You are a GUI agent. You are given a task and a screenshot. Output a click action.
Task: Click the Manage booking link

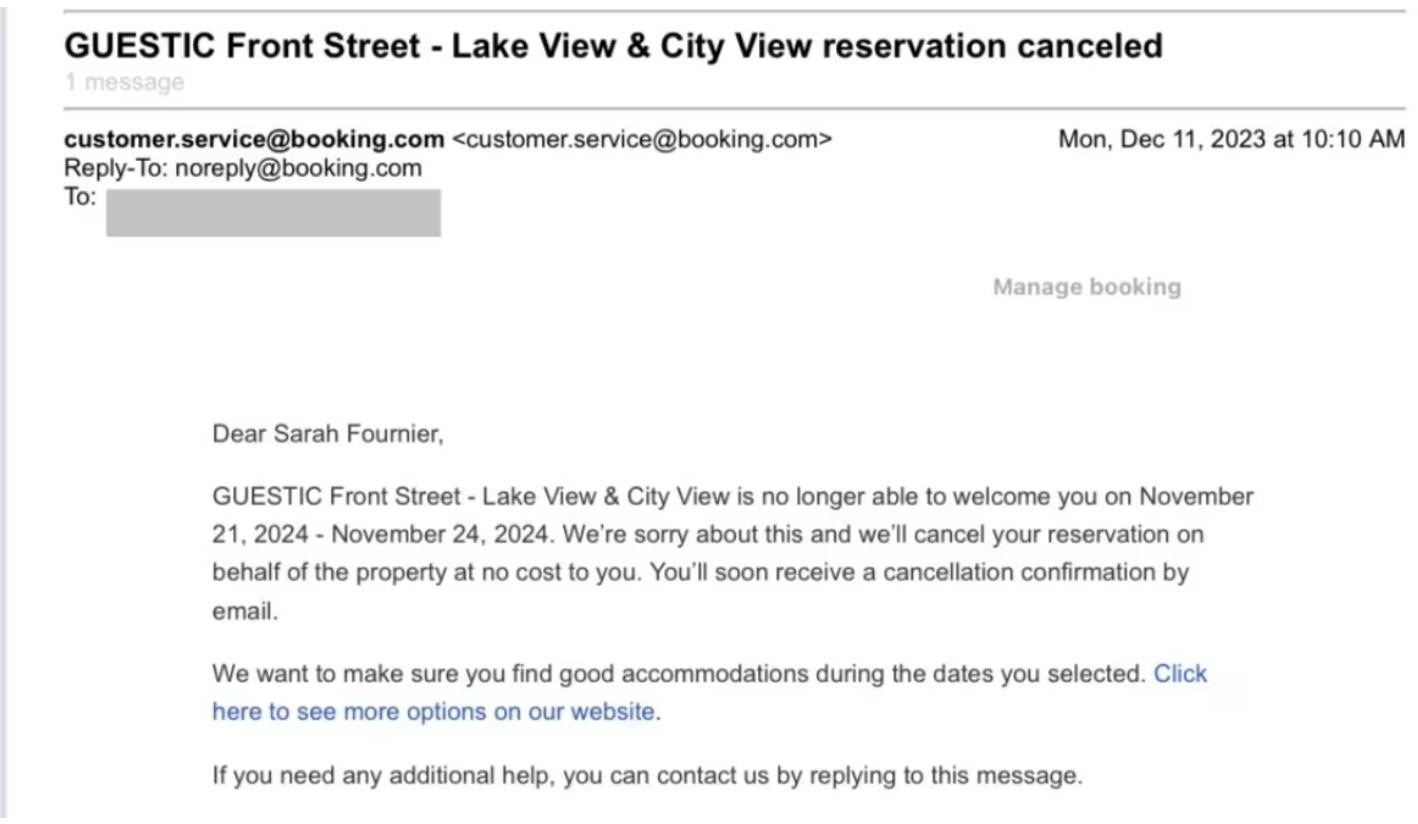(1086, 288)
